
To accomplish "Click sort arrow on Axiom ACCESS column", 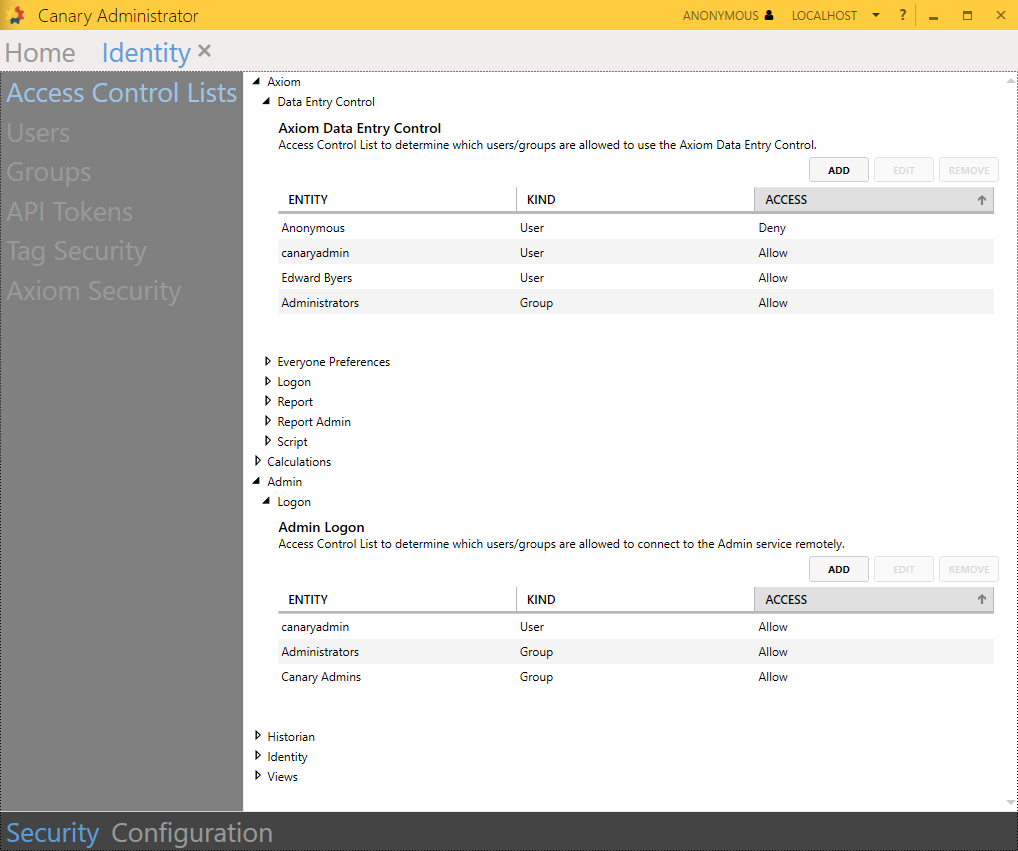I will pyautogui.click(x=982, y=200).
